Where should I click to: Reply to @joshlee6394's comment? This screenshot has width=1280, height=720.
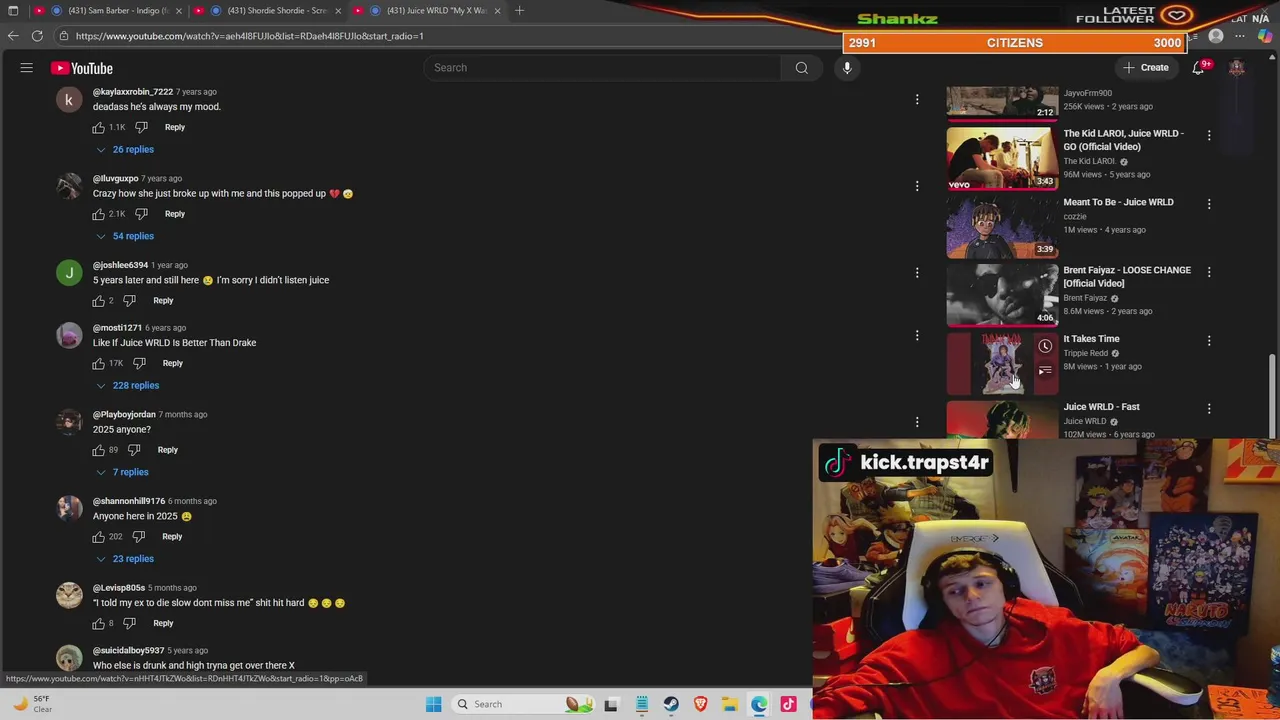click(163, 300)
